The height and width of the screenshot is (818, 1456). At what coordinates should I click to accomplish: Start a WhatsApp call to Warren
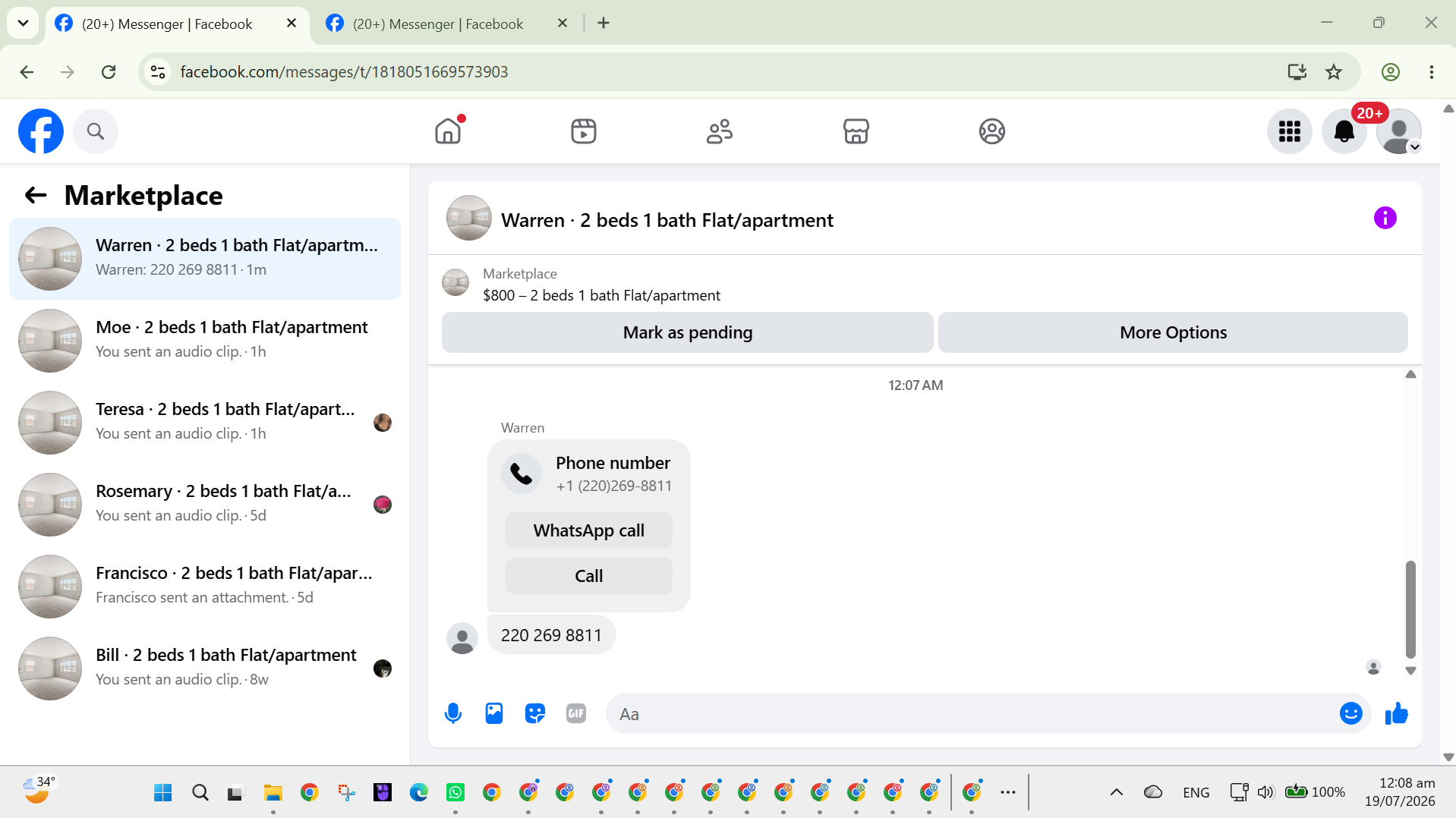click(x=589, y=530)
